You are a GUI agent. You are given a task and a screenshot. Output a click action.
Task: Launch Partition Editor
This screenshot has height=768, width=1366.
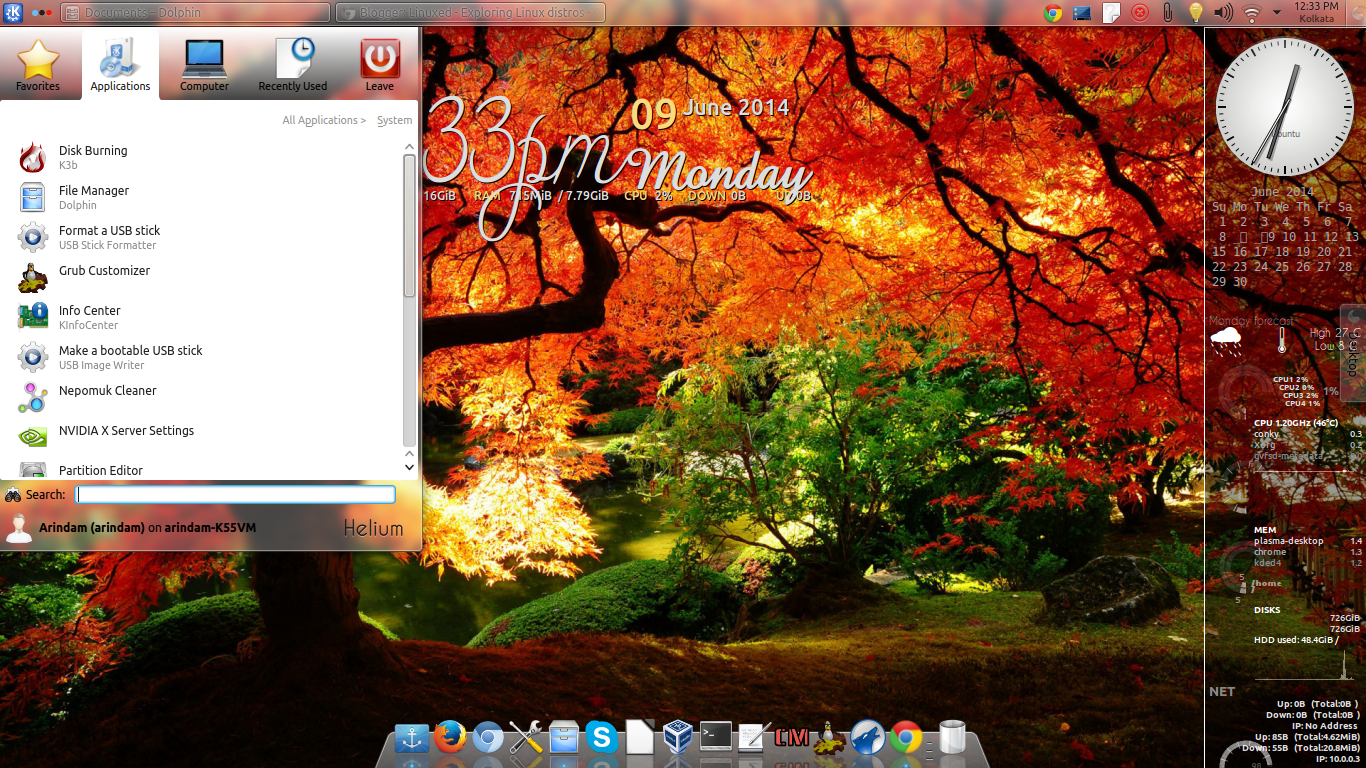pyautogui.click(x=208, y=470)
